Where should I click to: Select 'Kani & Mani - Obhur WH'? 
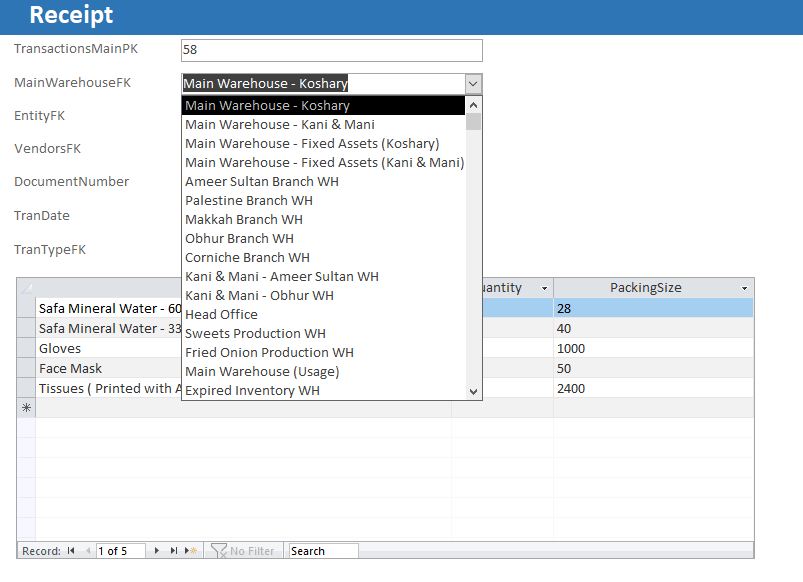click(x=324, y=295)
